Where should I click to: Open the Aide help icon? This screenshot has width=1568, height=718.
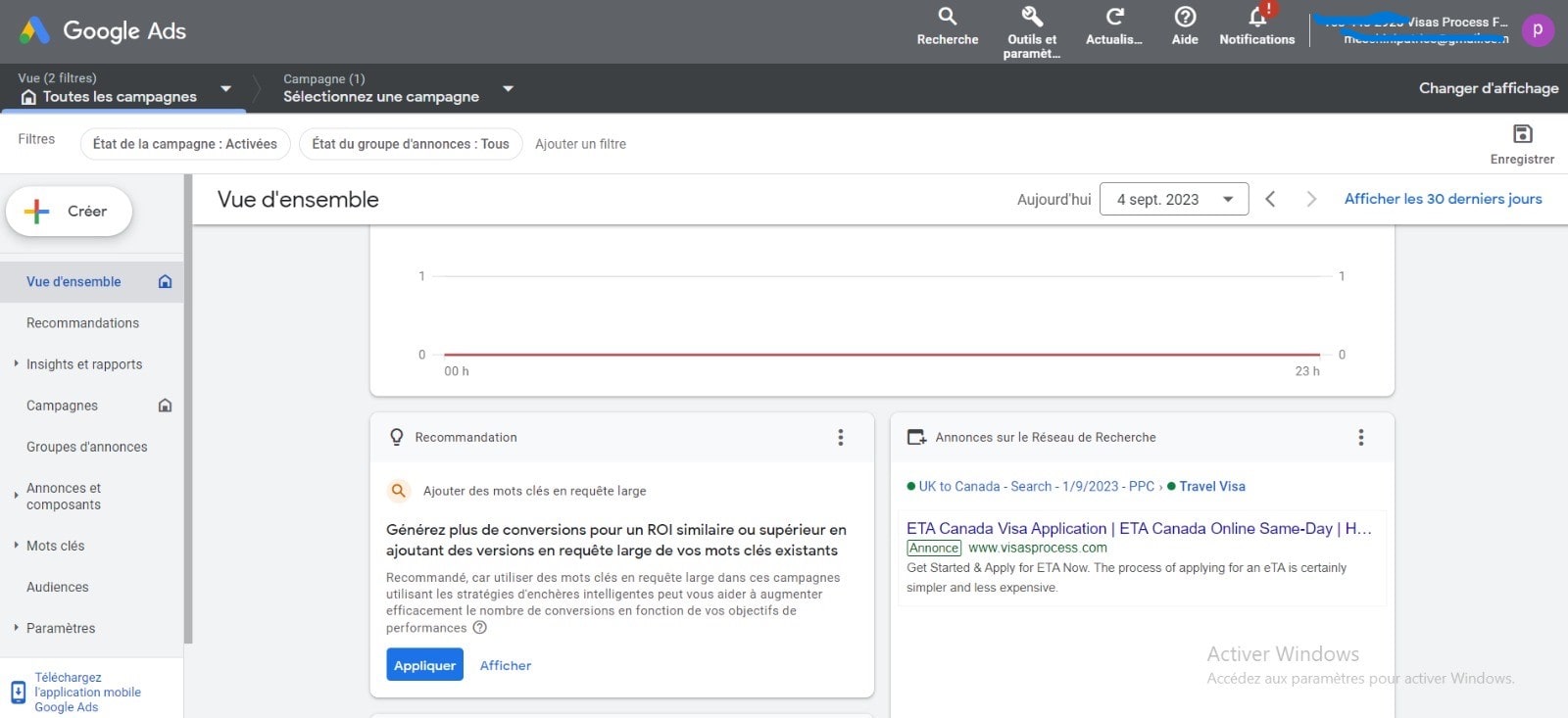[1185, 17]
